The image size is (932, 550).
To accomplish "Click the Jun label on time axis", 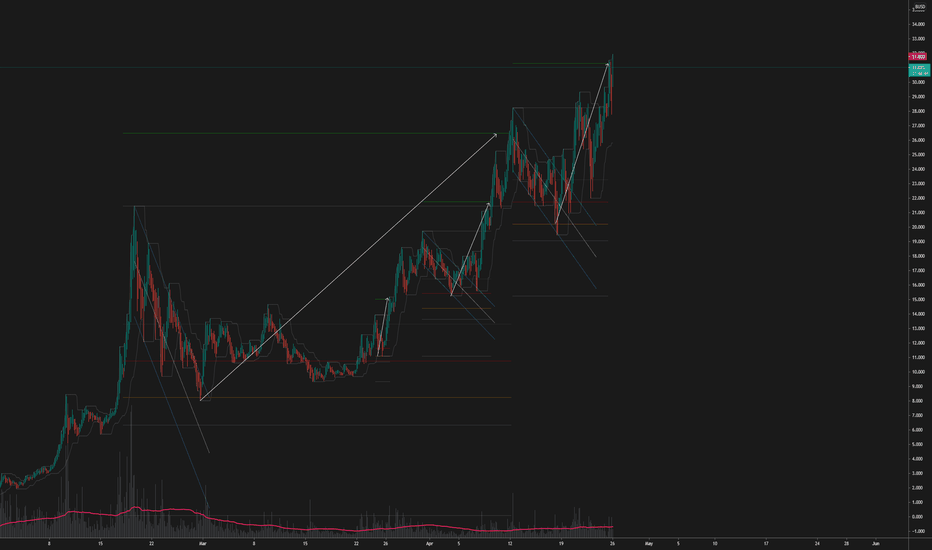I will tap(876, 543).
